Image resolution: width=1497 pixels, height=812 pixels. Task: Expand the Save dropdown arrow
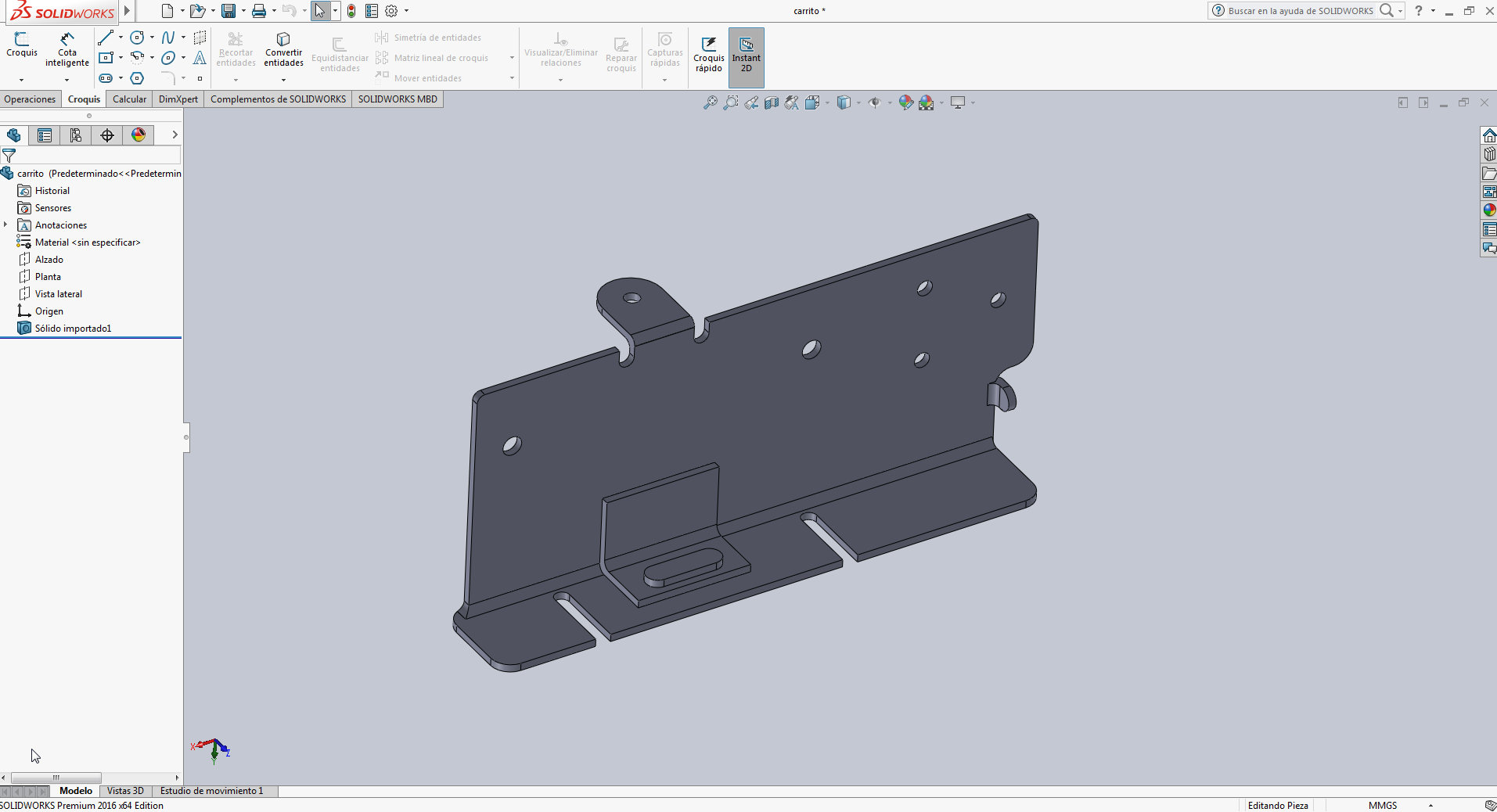(243, 11)
